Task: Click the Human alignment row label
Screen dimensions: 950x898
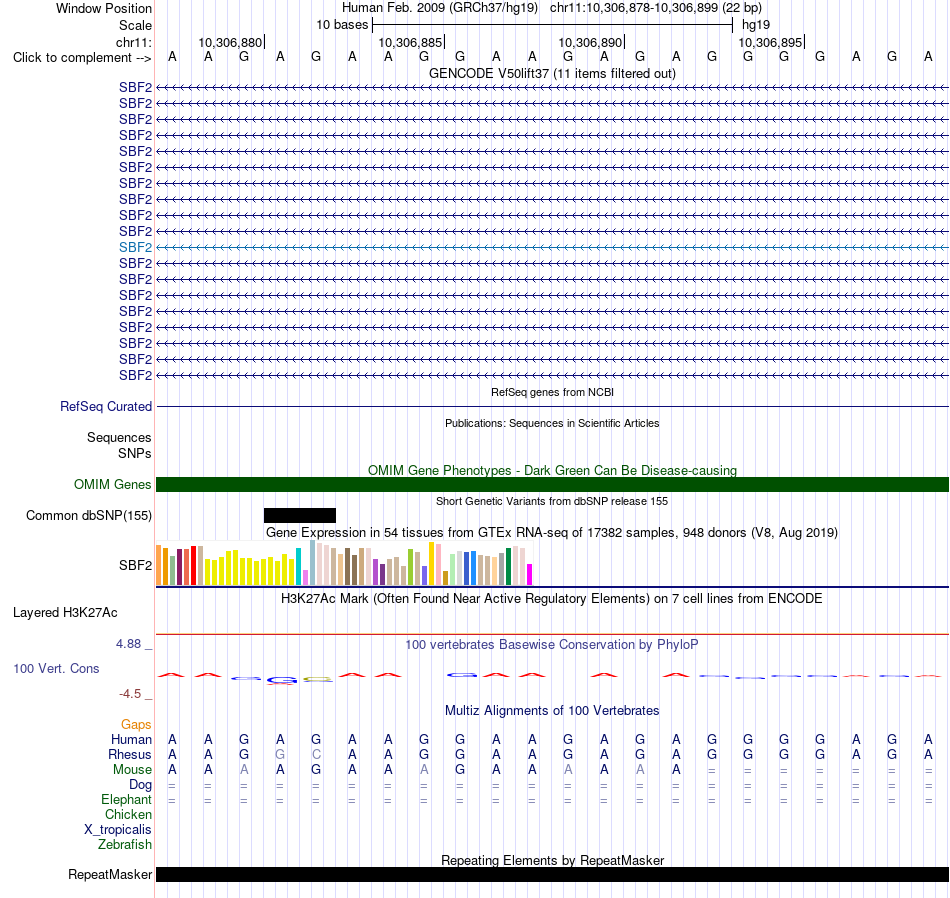Action: point(131,739)
